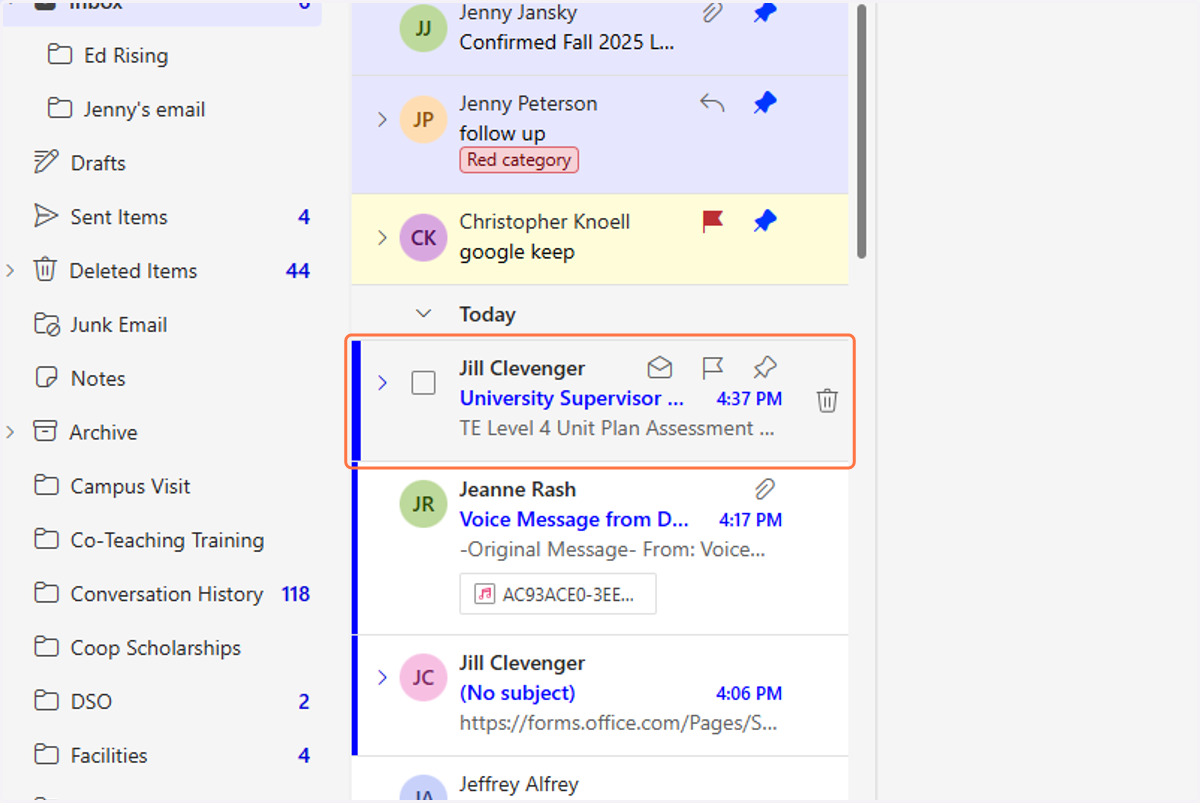Click the 44 Deleted Items count
Screen dimensions: 1200x803
point(298,271)
